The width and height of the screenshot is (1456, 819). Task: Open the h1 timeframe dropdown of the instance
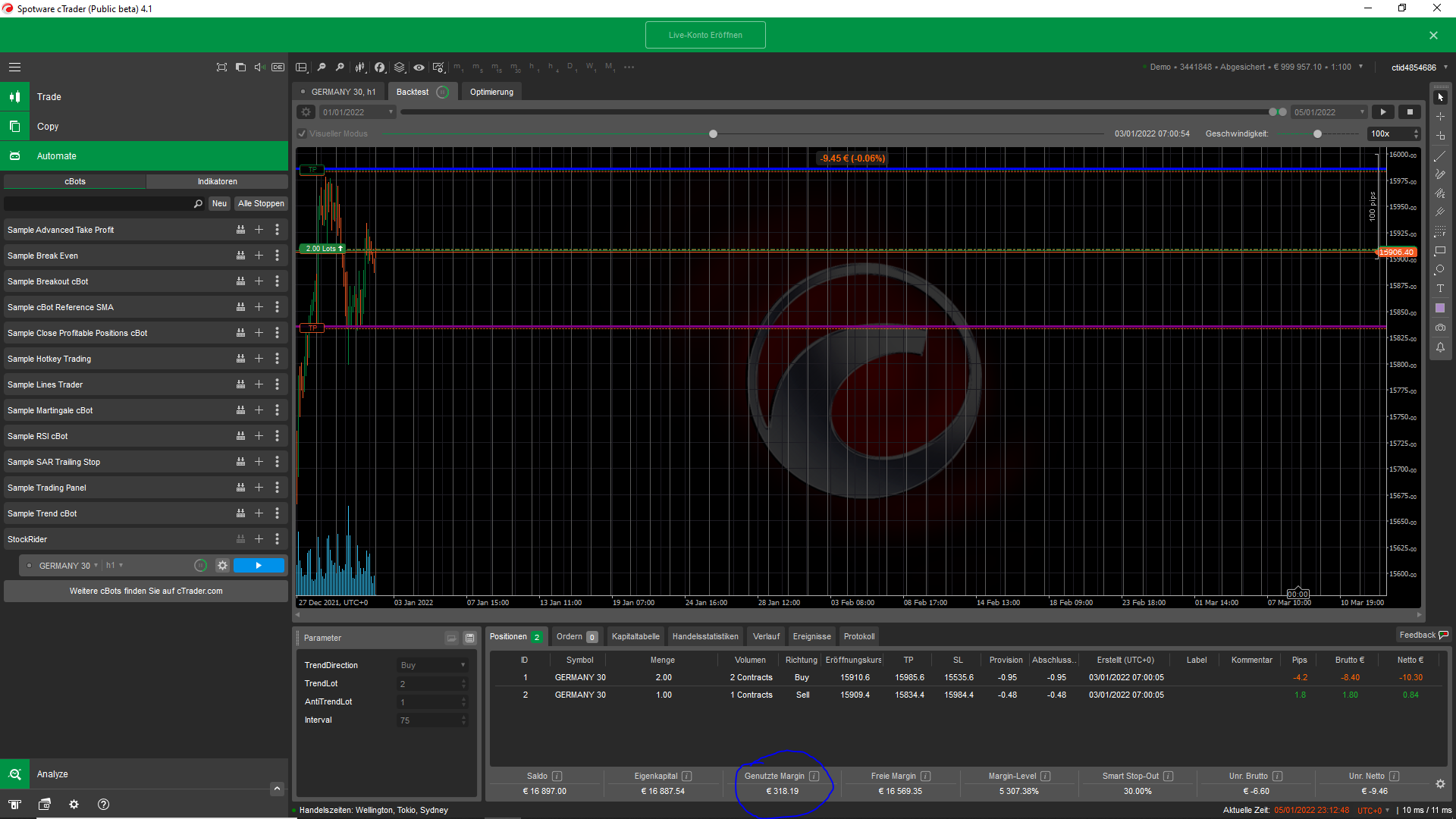click(x=114, y=566)
